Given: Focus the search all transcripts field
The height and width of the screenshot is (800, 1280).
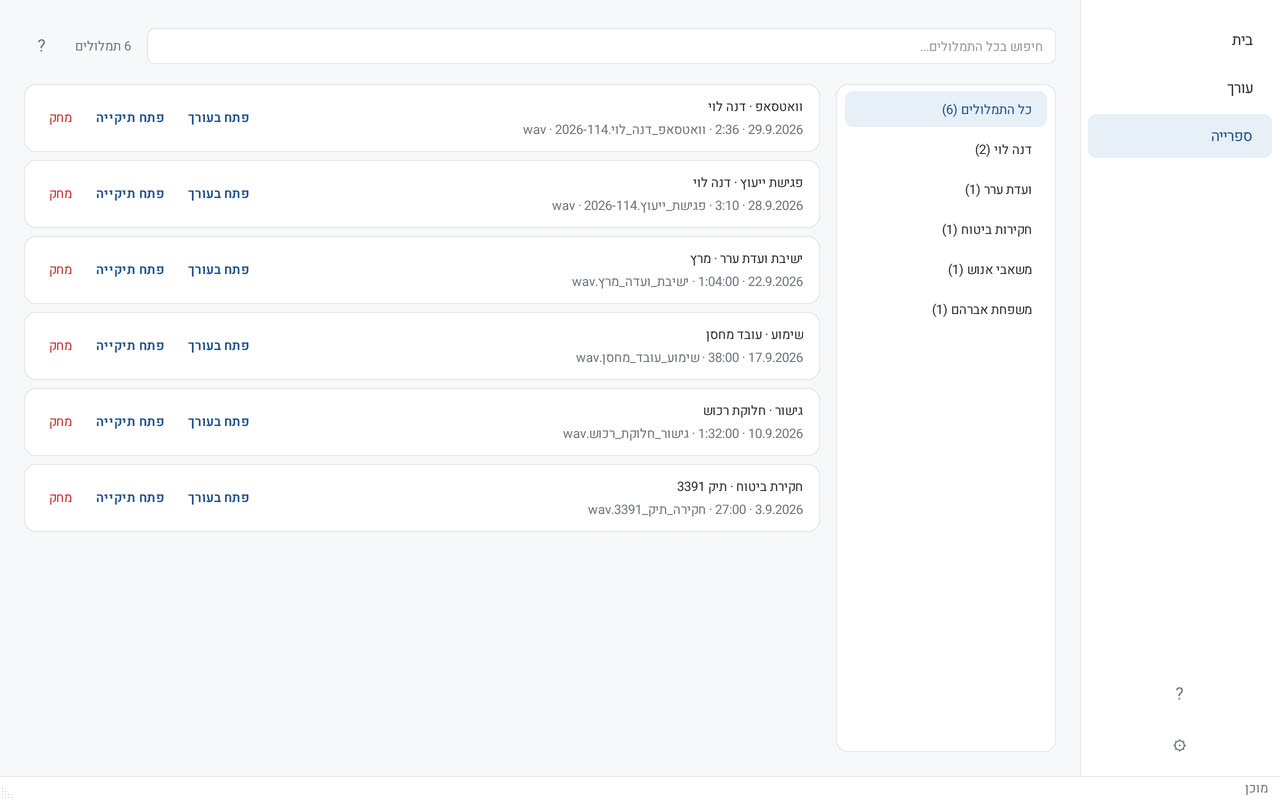Looking at the screenshot, I should point(601,46).
